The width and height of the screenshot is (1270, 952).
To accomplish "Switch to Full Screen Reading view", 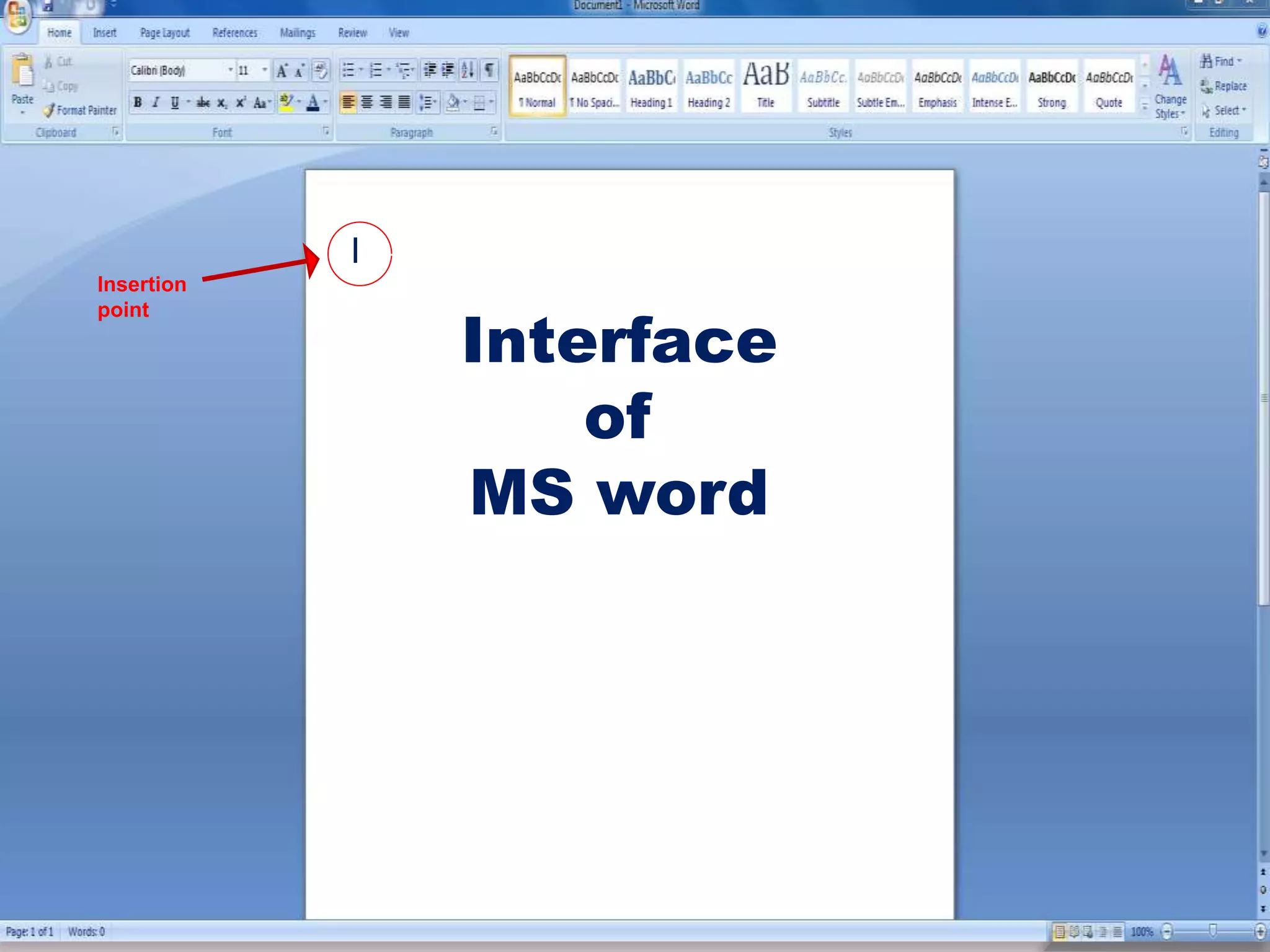I will pyautogui.click(x=1074, y=931).
